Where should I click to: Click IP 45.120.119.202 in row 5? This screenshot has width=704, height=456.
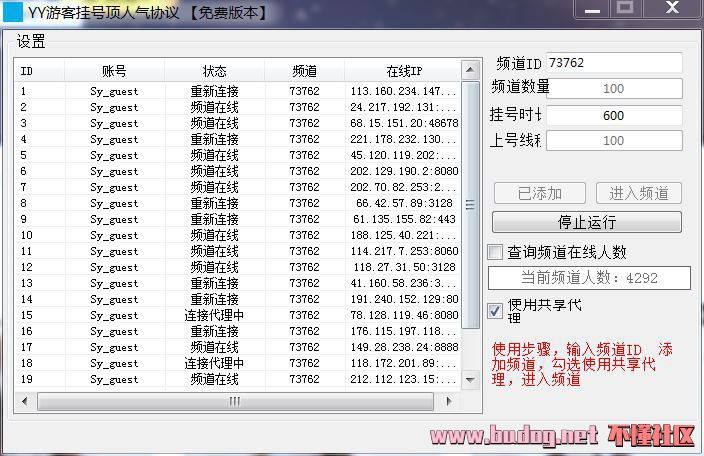[x=403, y=155]
